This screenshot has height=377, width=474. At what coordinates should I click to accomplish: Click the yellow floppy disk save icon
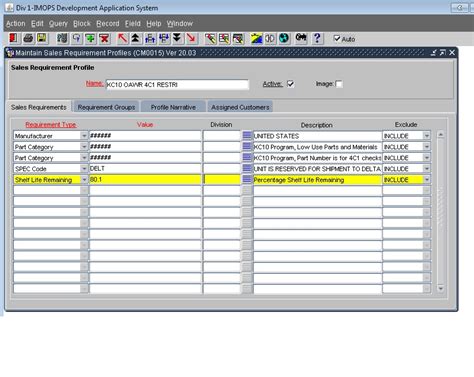(x=42, y=38)
